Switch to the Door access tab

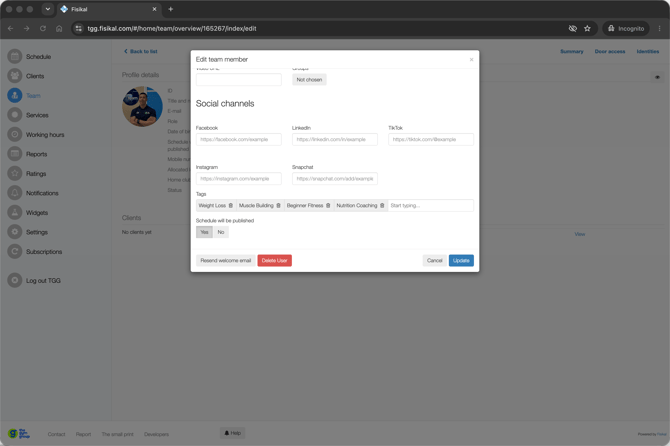[610, 51]
